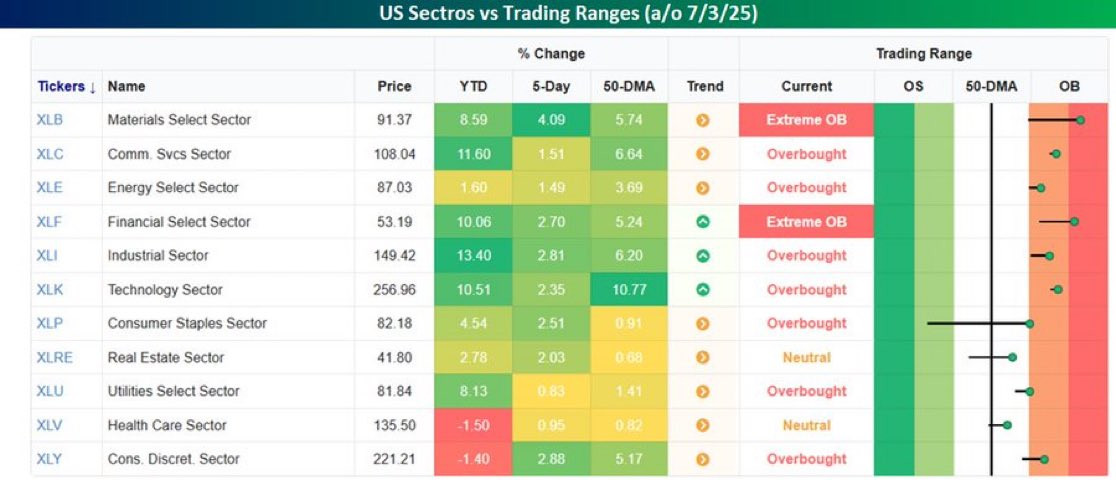This screenshot has width=1116, height=480.
Task: Open the XLV ticker link
Action: [x=48, y=426]
